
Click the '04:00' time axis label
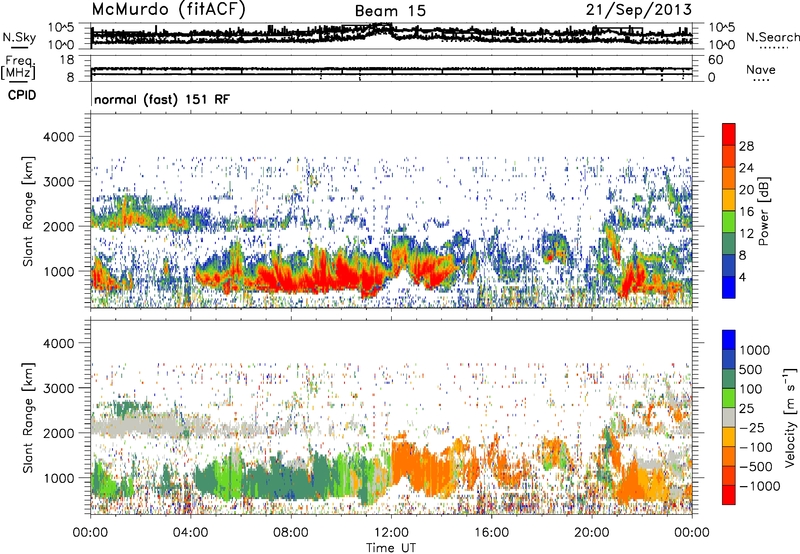coord(191,533)
